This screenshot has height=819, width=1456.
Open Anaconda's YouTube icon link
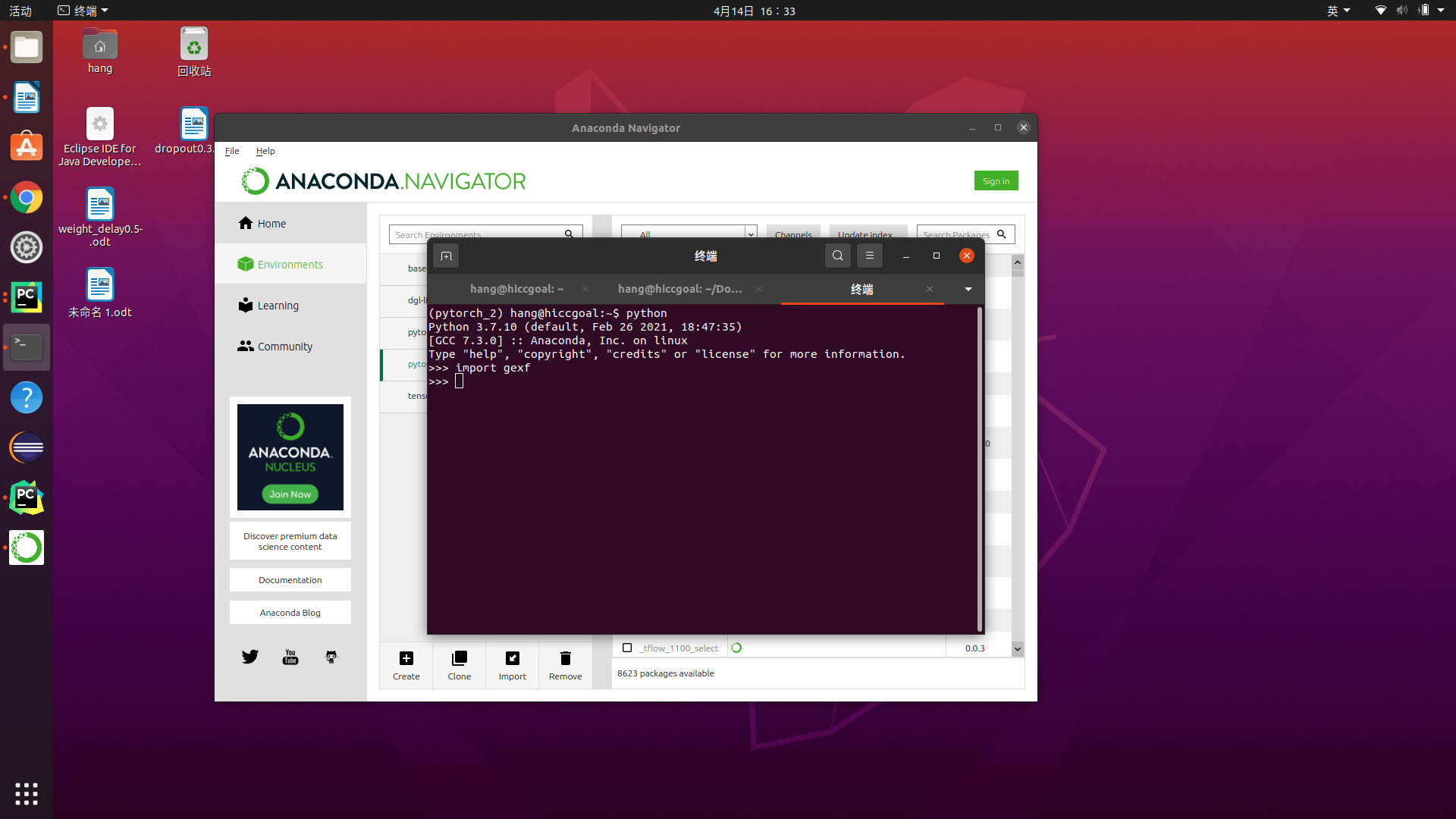290,657
